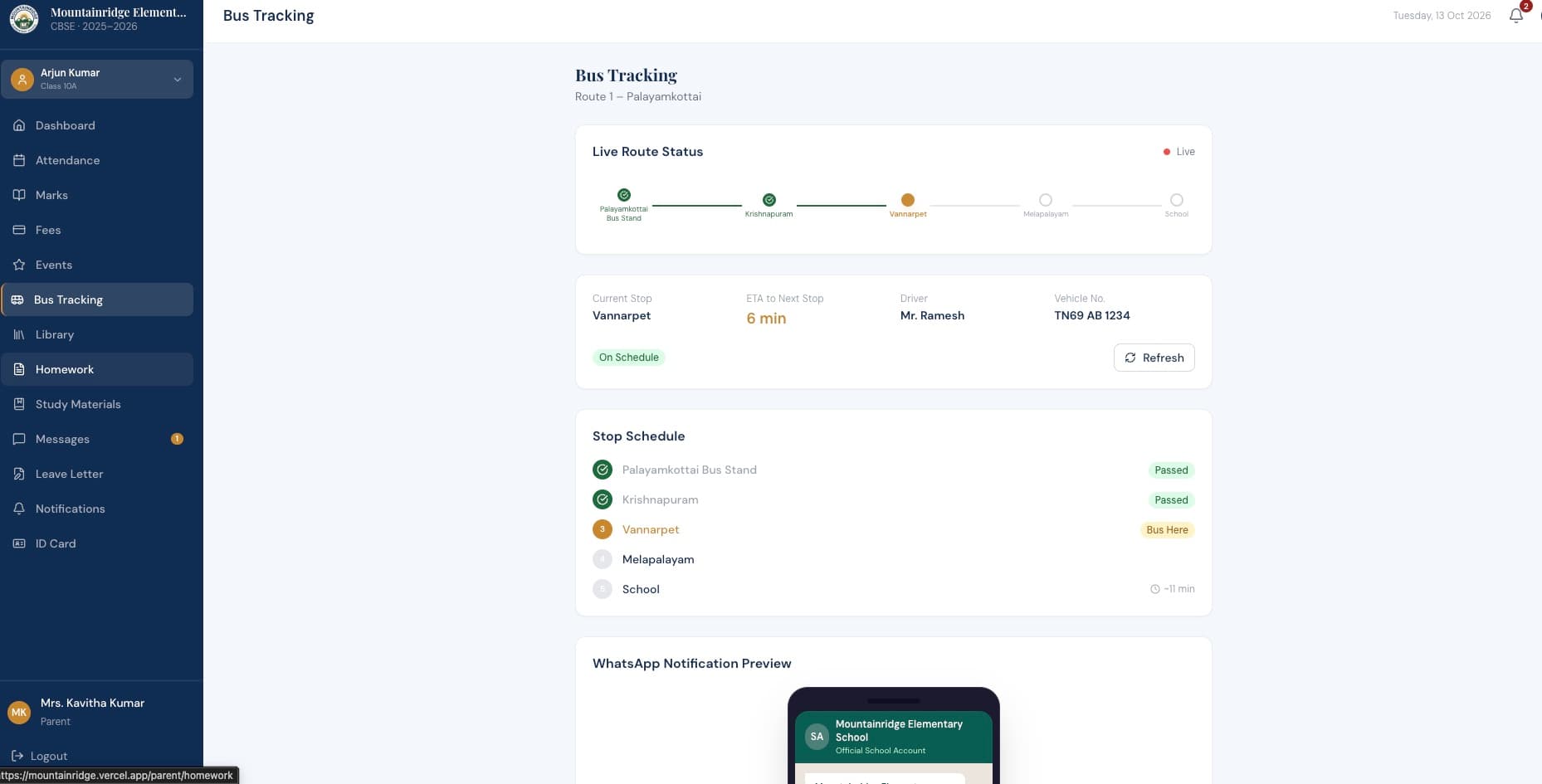Click the SA avatar in WhatsApp preview

pos(817,737)
